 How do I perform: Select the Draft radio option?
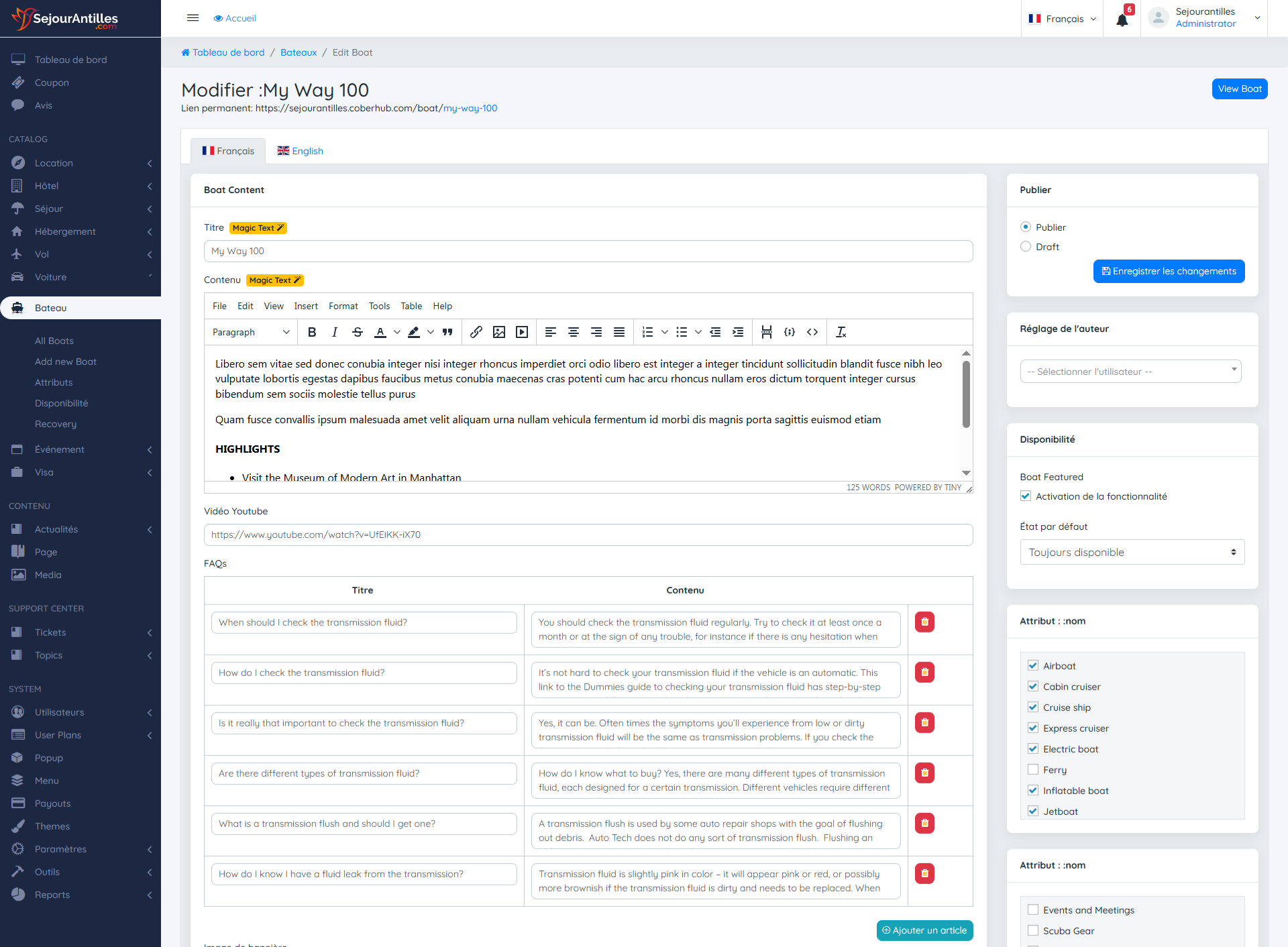(1026, 247)
